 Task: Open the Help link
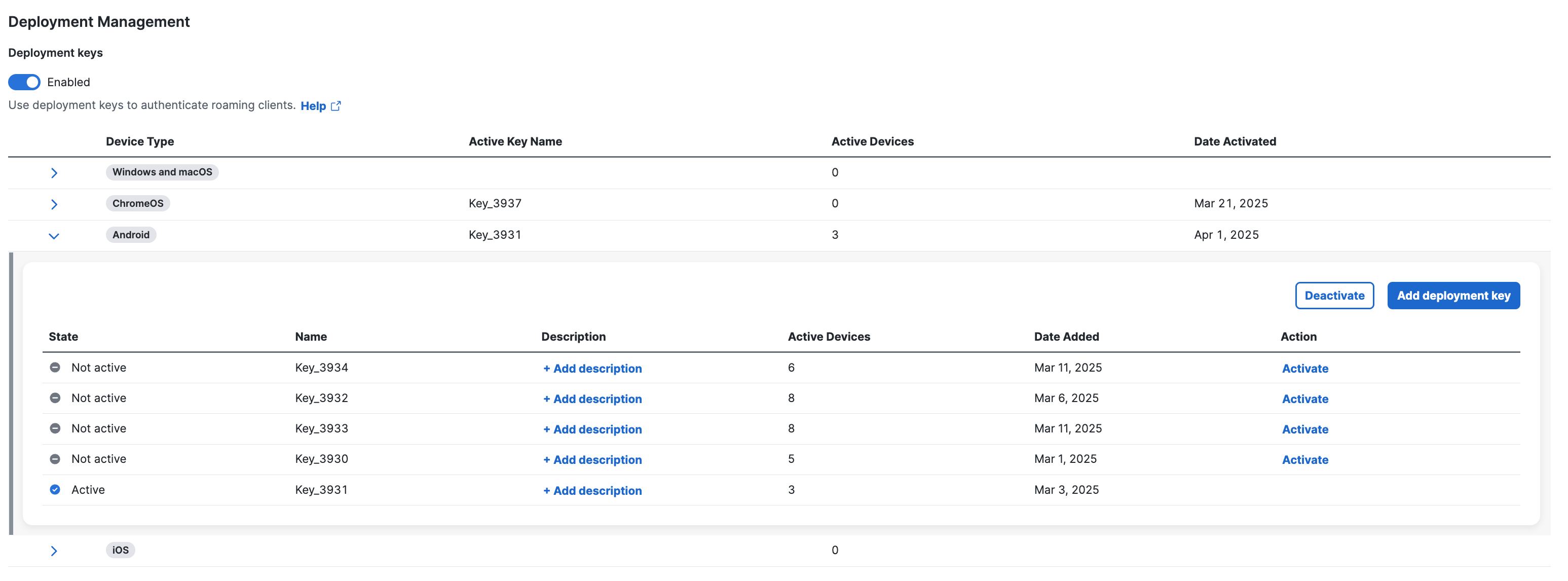tap(313, 106)
